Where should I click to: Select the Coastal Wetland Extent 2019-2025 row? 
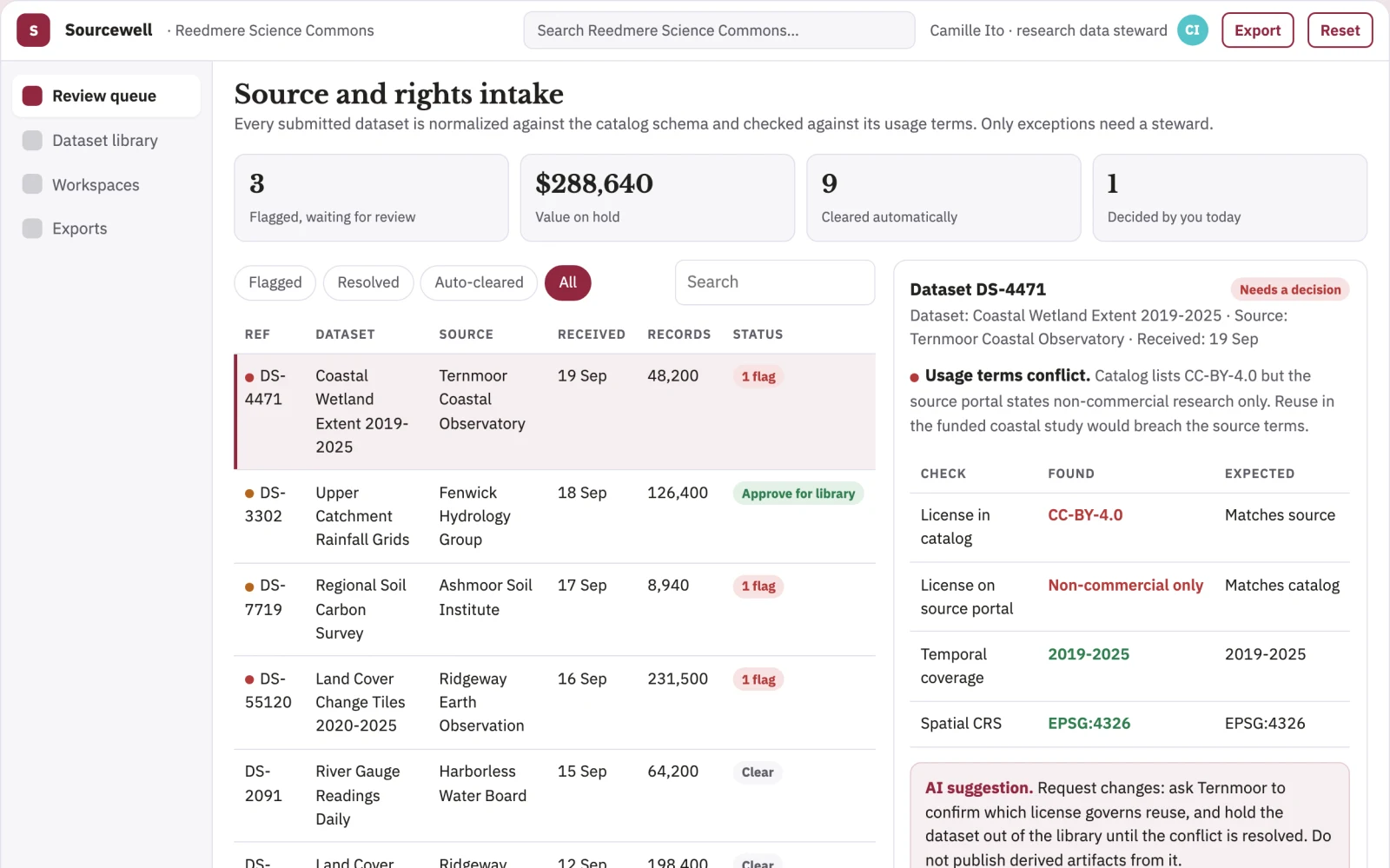[554, 412]
